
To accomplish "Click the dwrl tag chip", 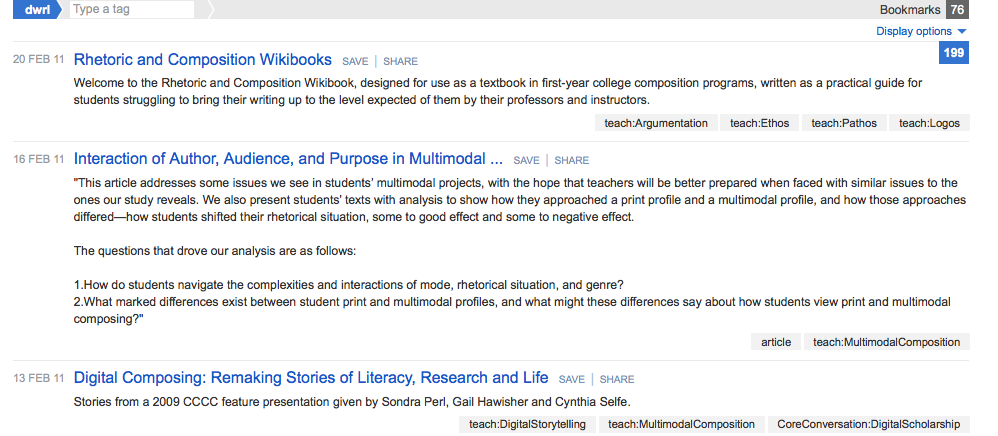I will tap(36, 10).
